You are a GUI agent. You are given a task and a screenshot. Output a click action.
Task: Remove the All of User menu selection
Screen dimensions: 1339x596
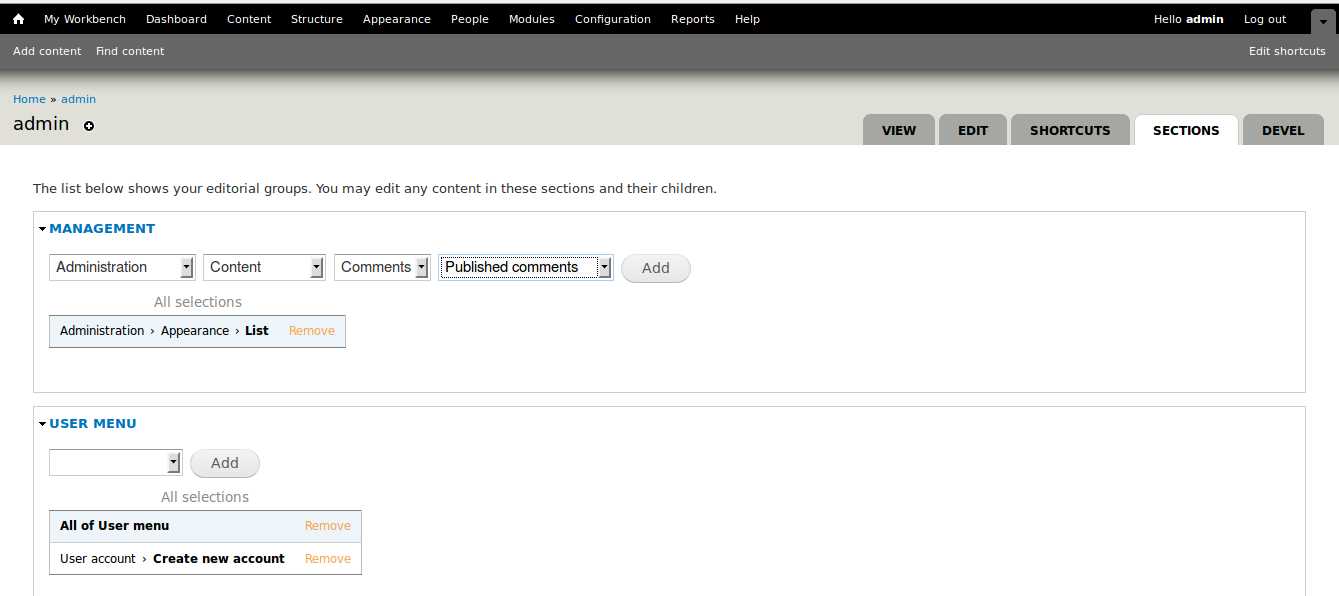pyautogui.click(x=327, y=525)
